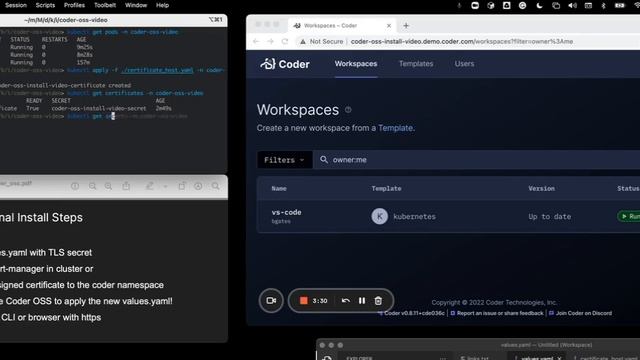Image resolution: width=640 pixels, height=360 pixels.
Task: Open a new browser tab
Action: click(406, 25)
